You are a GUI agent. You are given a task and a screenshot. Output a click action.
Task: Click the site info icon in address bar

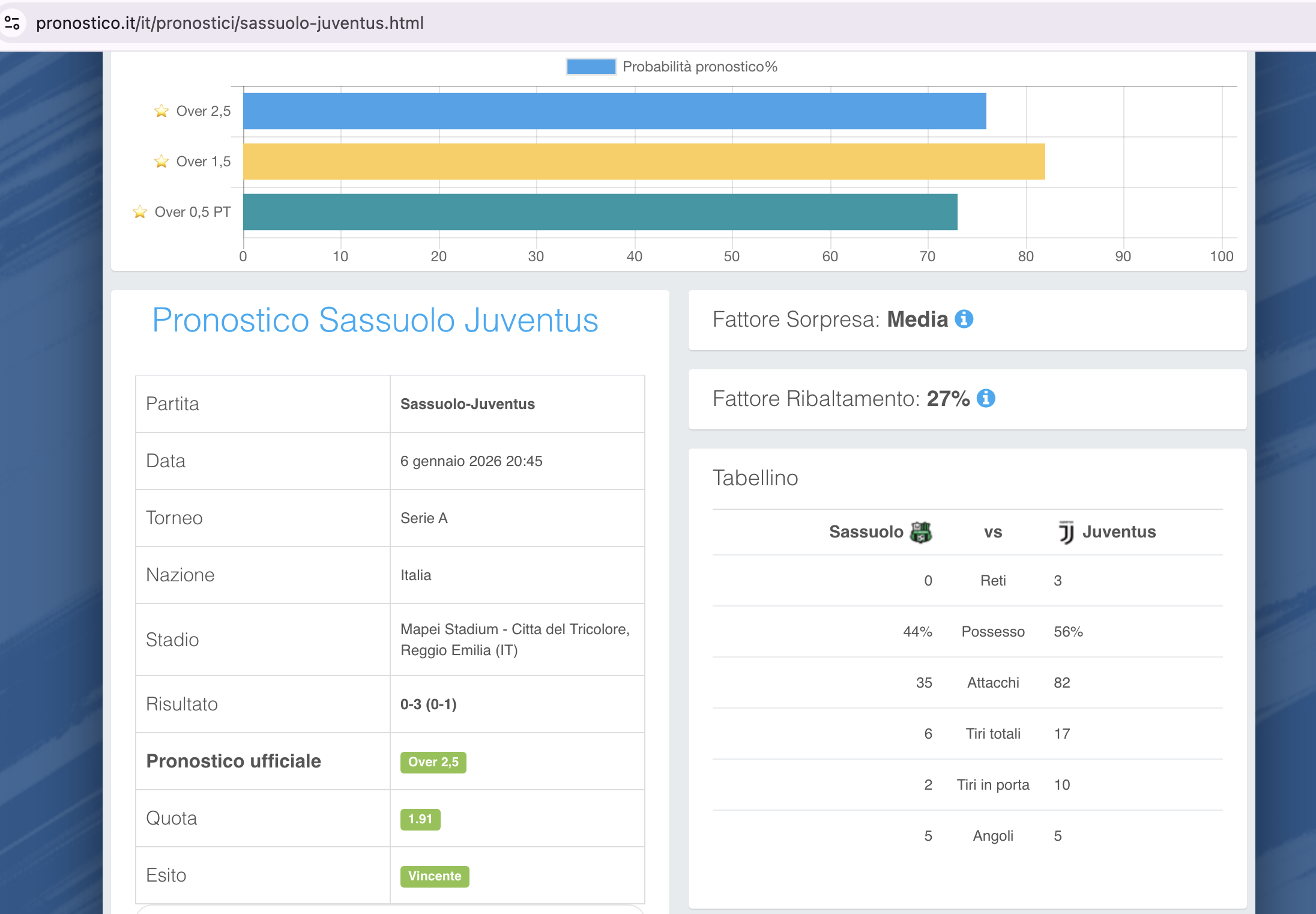[x=12, y=23]
